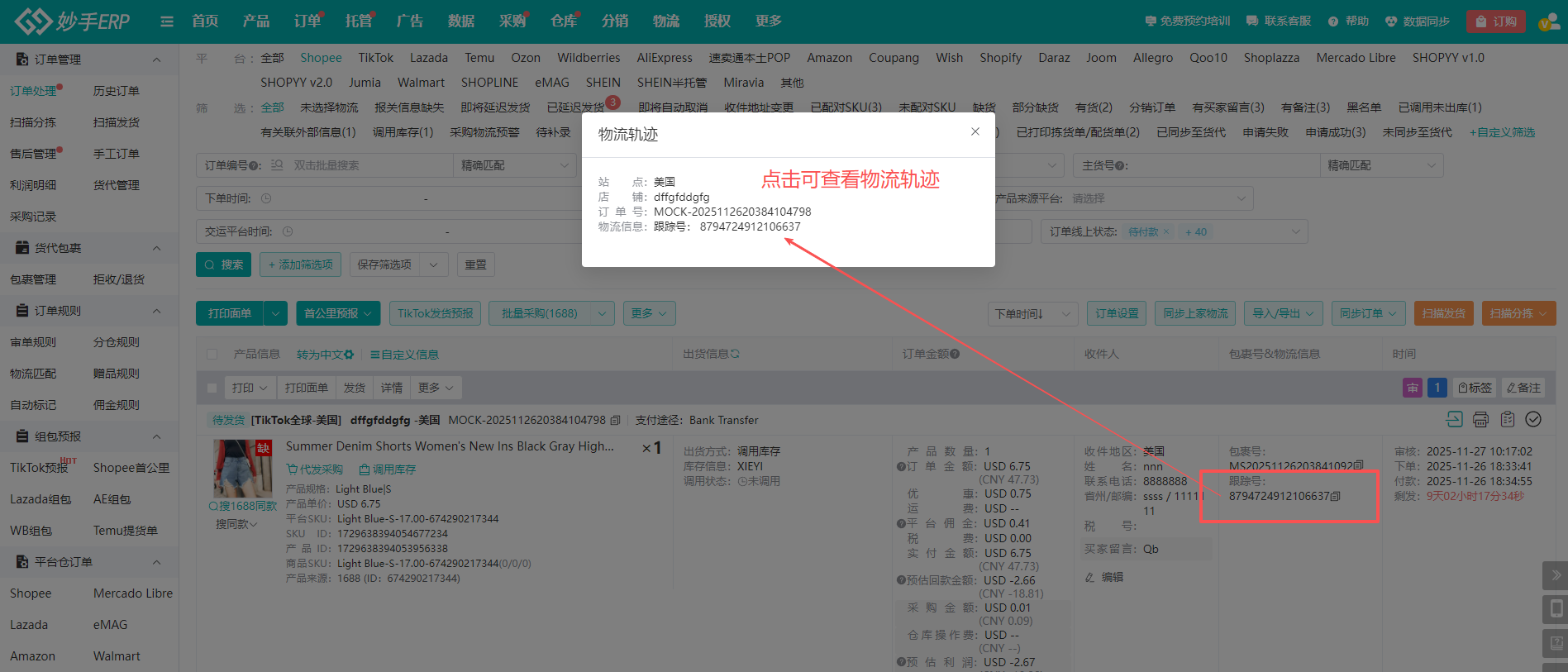Tick the order row checkbox beside 打印
Image resolution: width=1568 pixels, height=672 pixels.
tap(212, 388)
